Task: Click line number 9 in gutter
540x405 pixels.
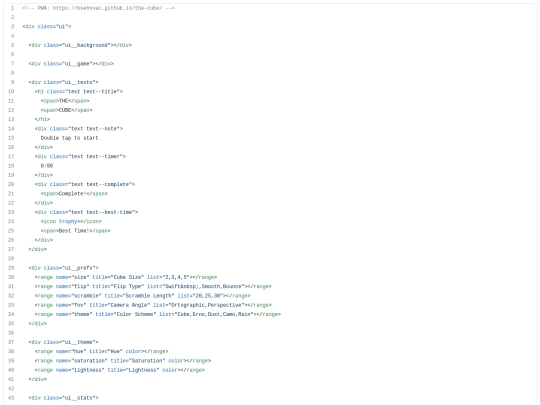Action: pyautogui.click(x=12, y=82)
